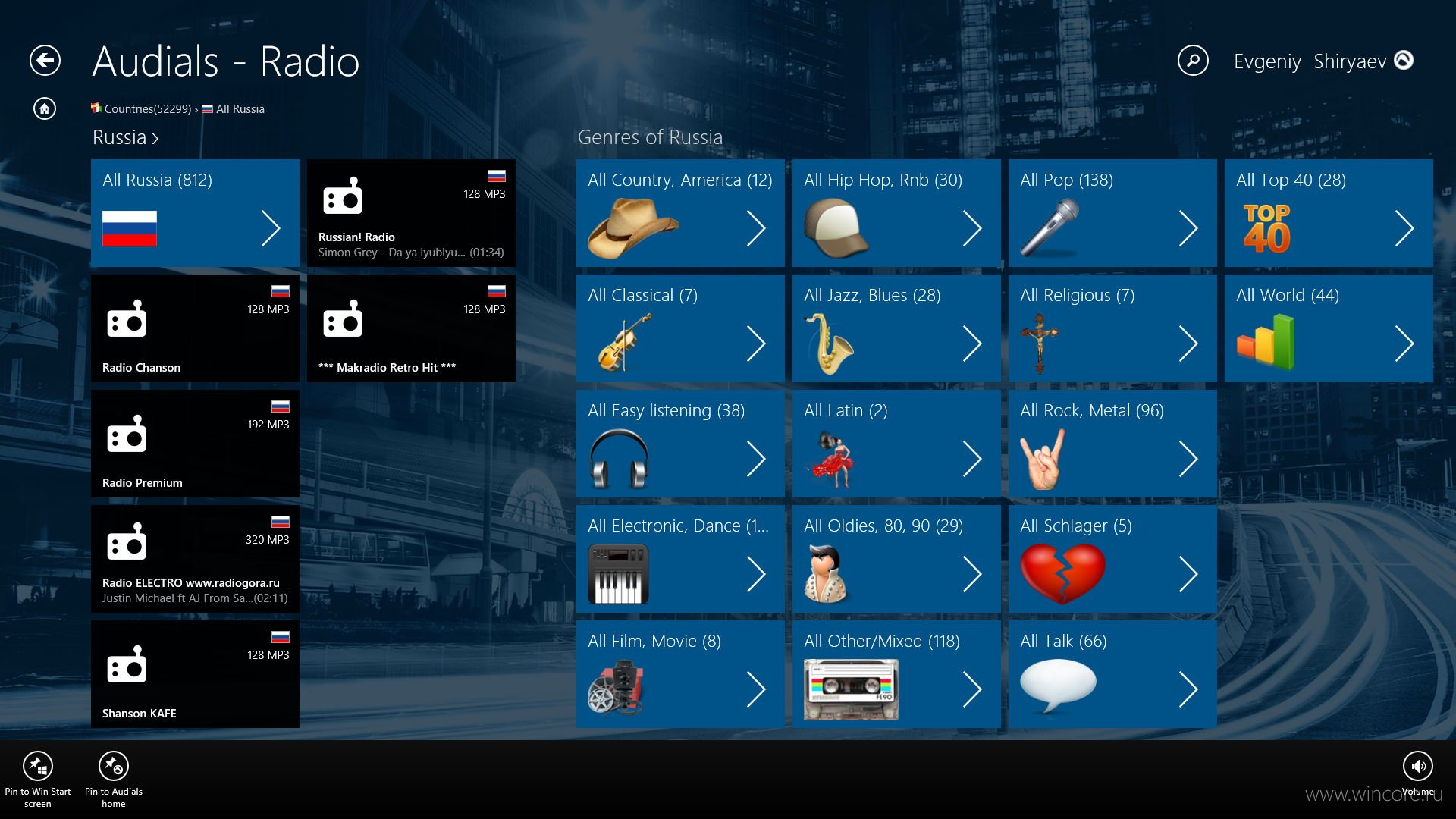The image size is (1456, 819).
Task: Expand All Russia (812) chevron
Action: [271, 228]
